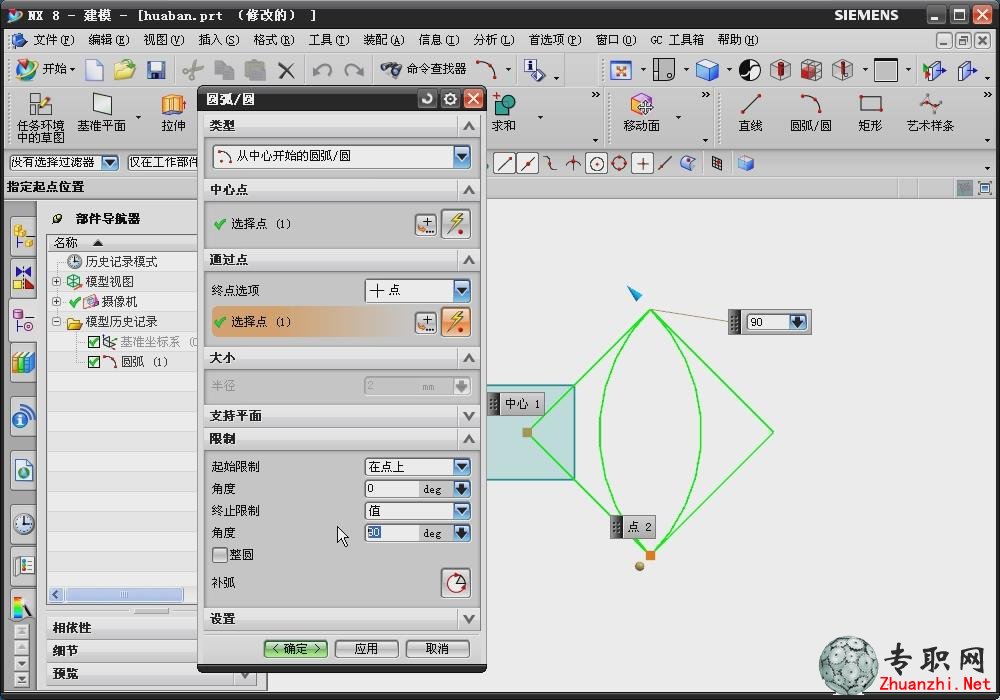Open the Help (帮助) menu

[x=738, y=40]
